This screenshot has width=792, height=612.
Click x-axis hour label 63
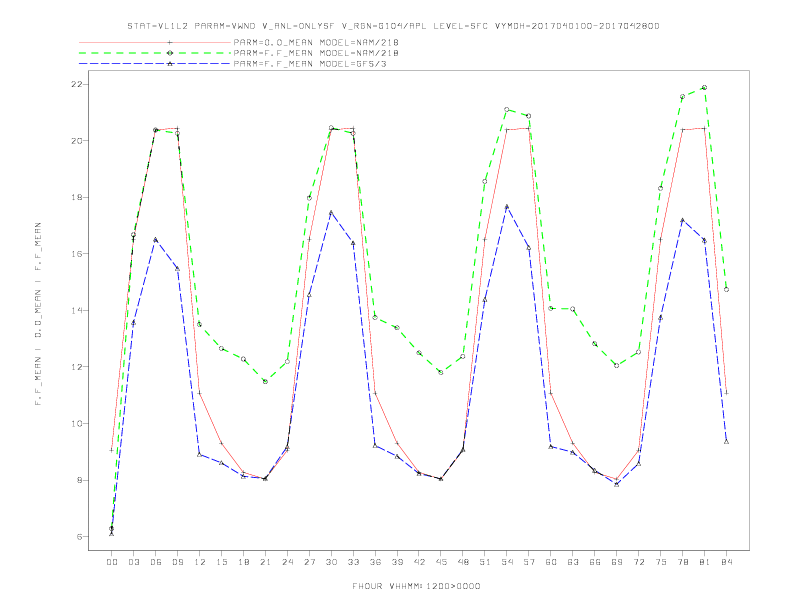[573, 562]
